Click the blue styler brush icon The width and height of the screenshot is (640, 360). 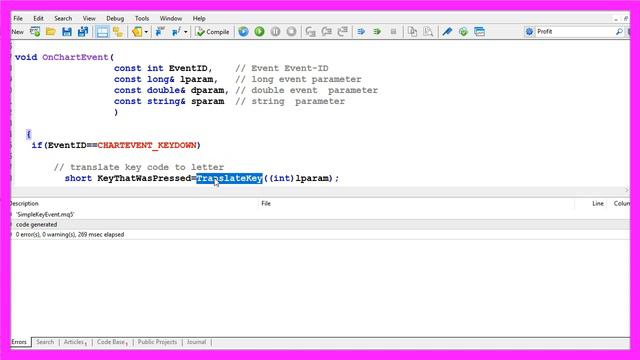447,31
